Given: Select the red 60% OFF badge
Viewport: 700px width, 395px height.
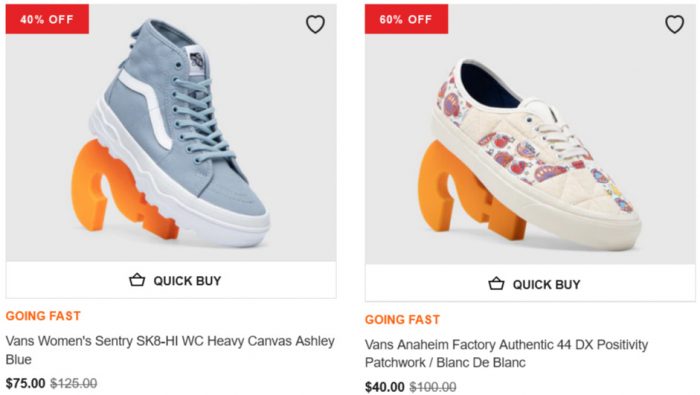Looking at the screenshot, I should pos(406,19).
